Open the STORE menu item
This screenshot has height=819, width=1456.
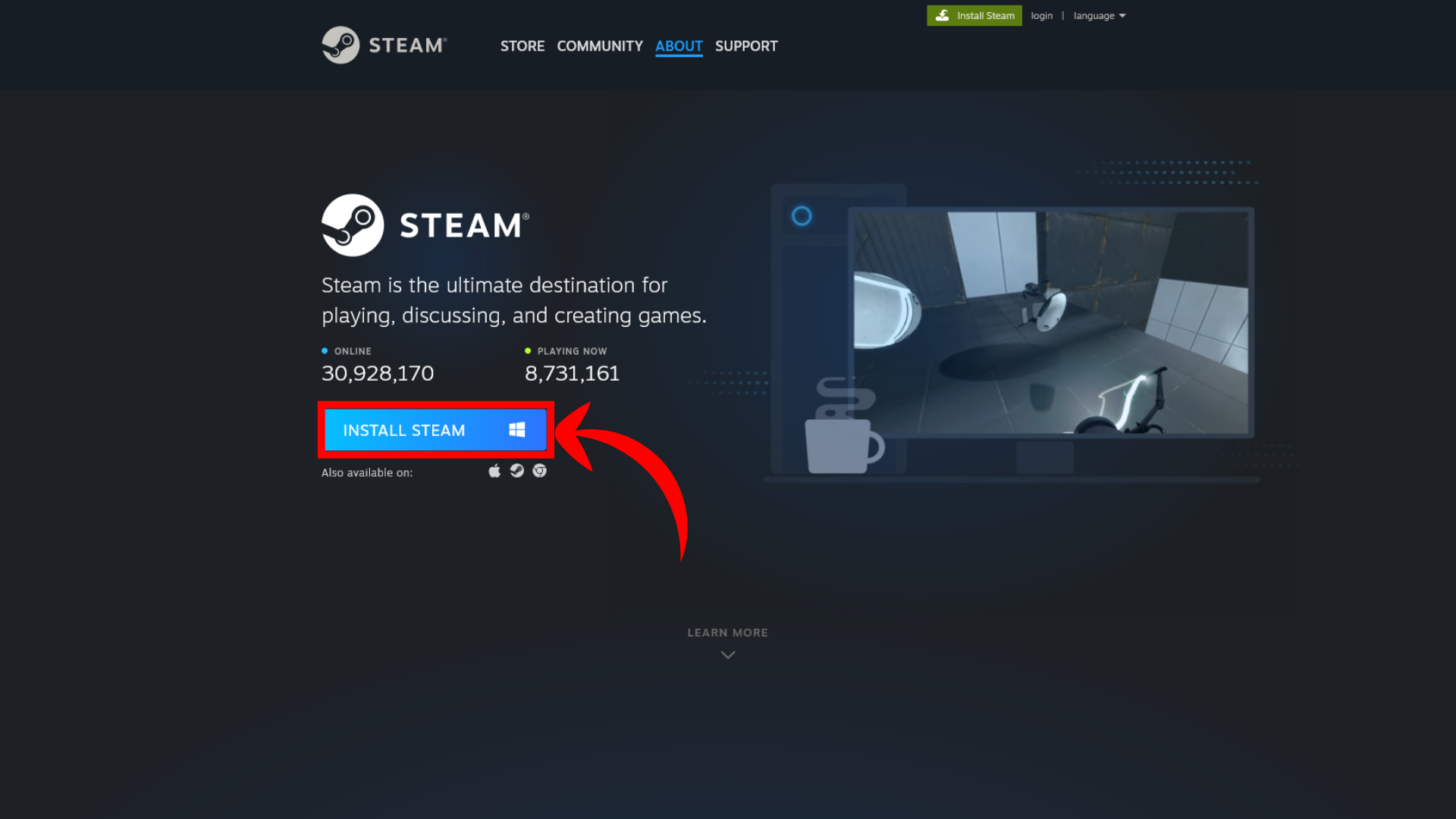click(x=522, y=46)
